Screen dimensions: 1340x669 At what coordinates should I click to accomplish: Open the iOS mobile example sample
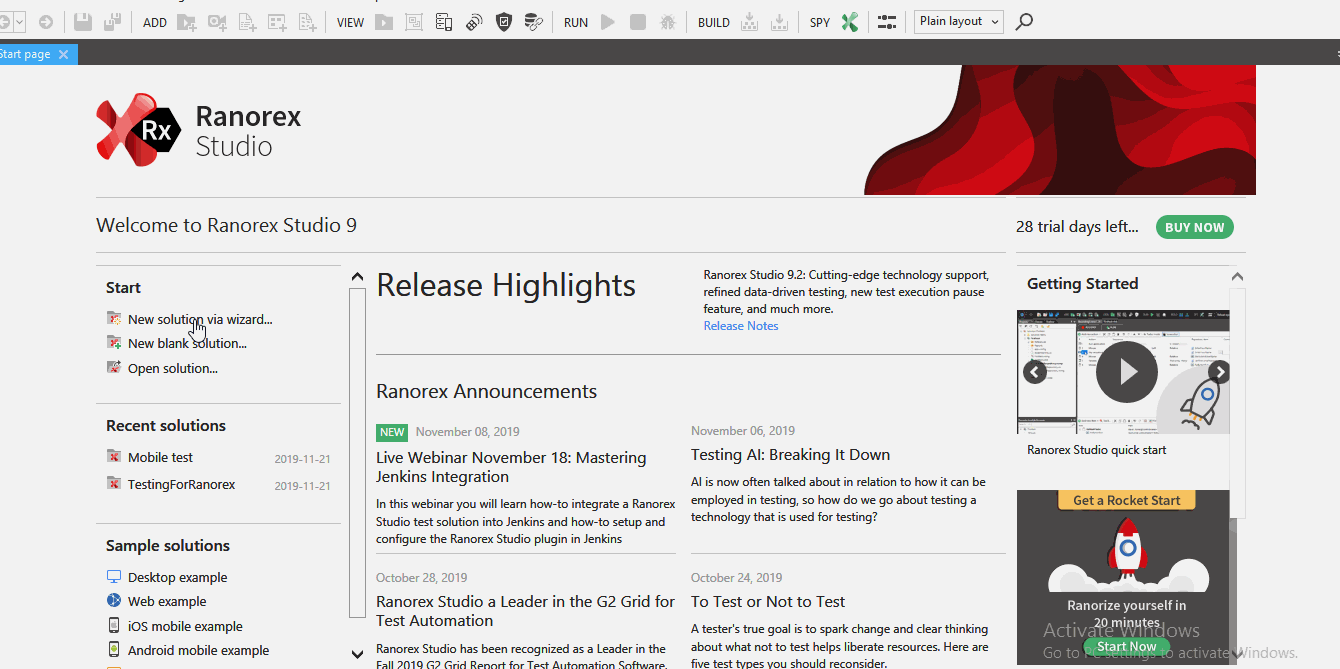[185, 627]
